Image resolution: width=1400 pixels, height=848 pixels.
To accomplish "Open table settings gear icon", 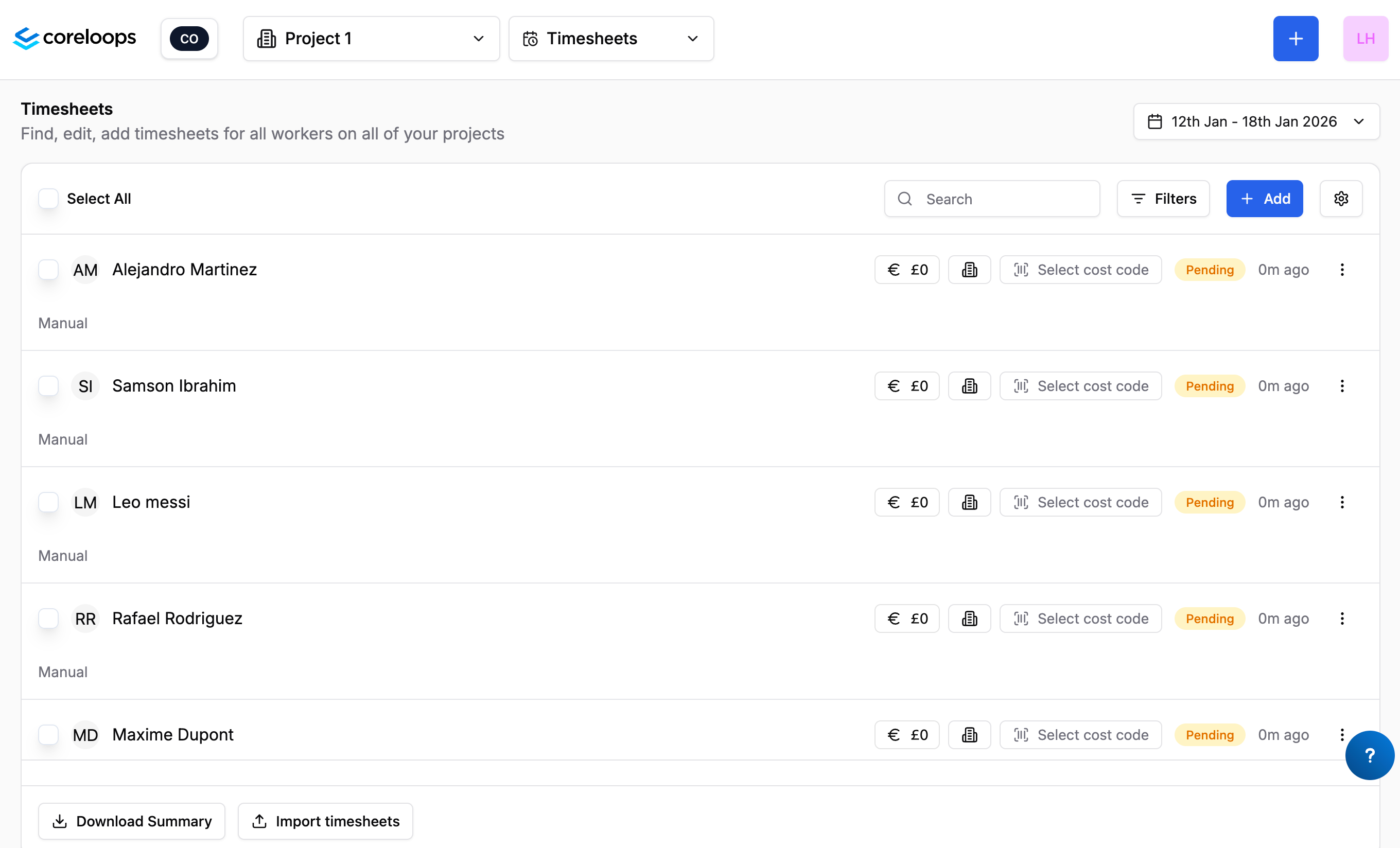I will (1341, 199).
